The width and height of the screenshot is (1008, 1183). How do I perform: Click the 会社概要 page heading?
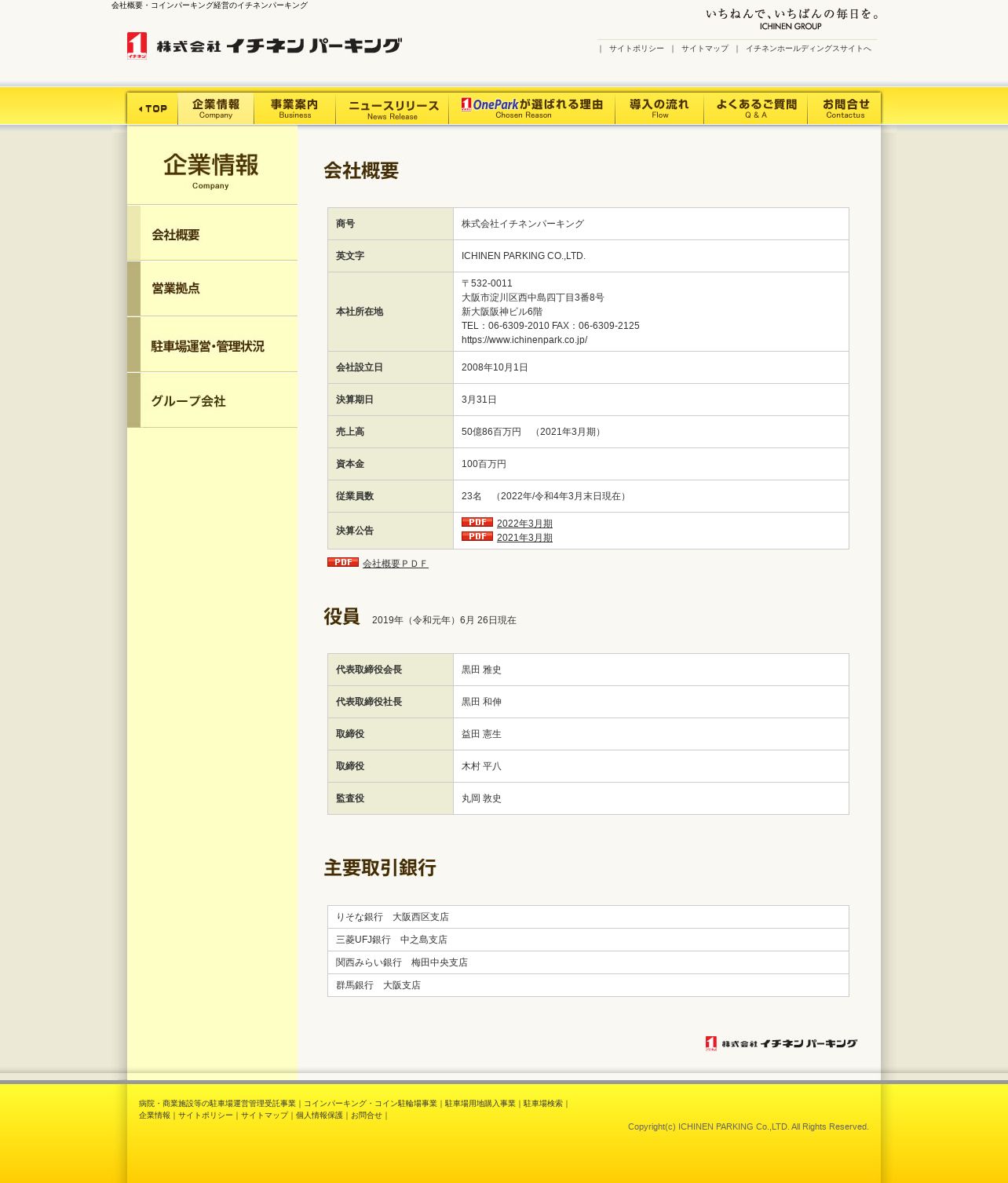coord(361,170)
